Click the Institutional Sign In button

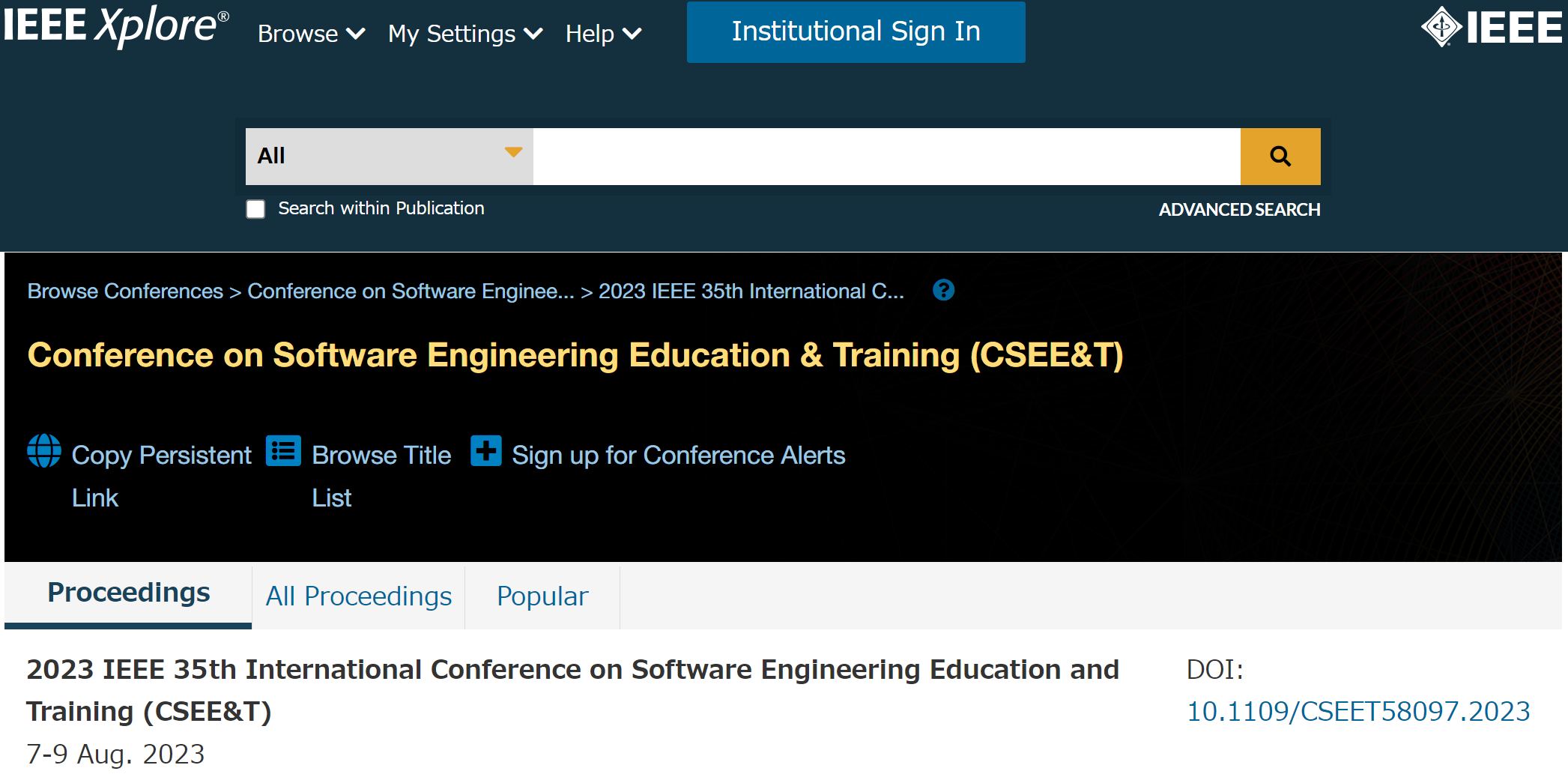pos(856,31)
